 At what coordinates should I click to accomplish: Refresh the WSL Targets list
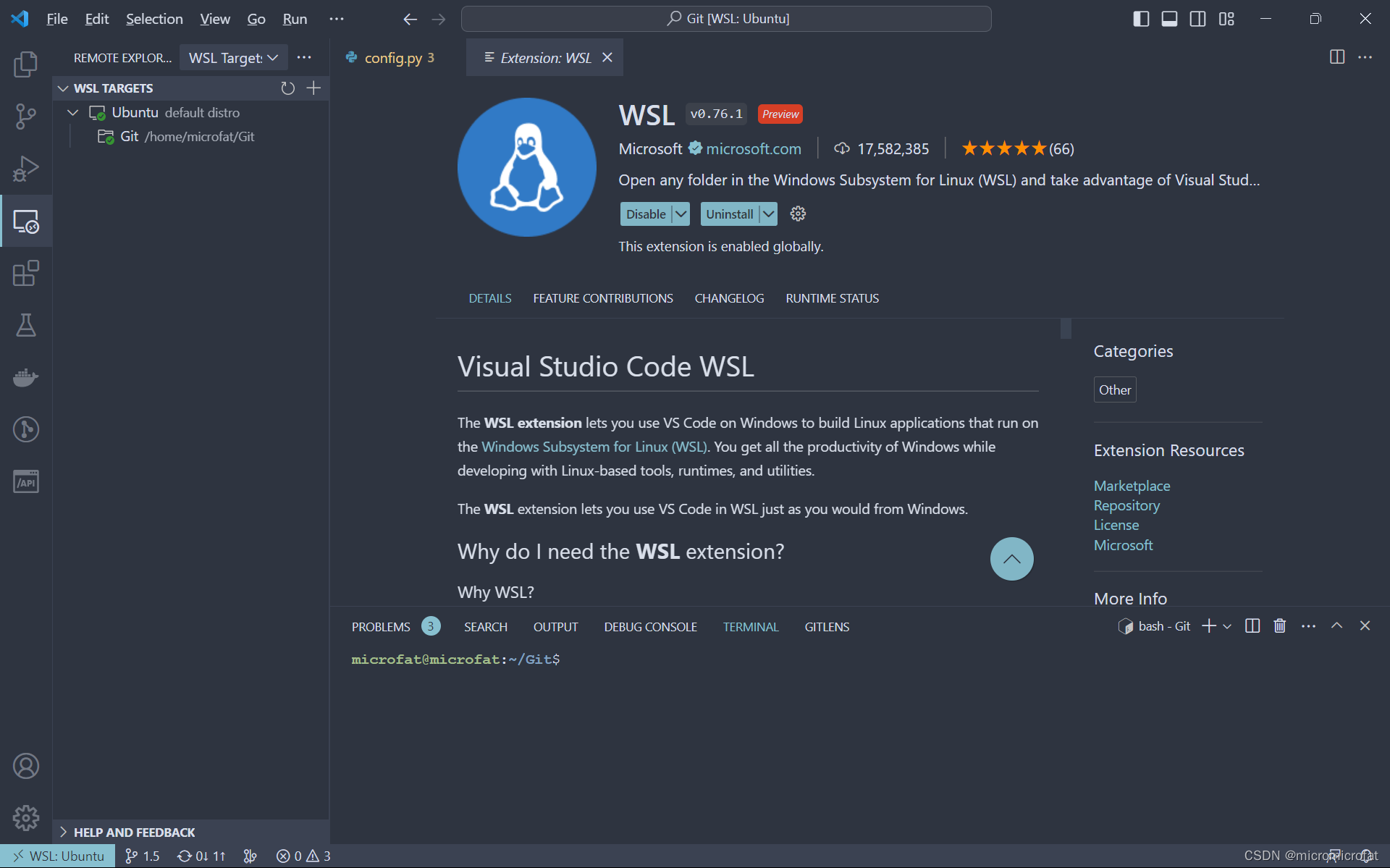pos(288,88)
